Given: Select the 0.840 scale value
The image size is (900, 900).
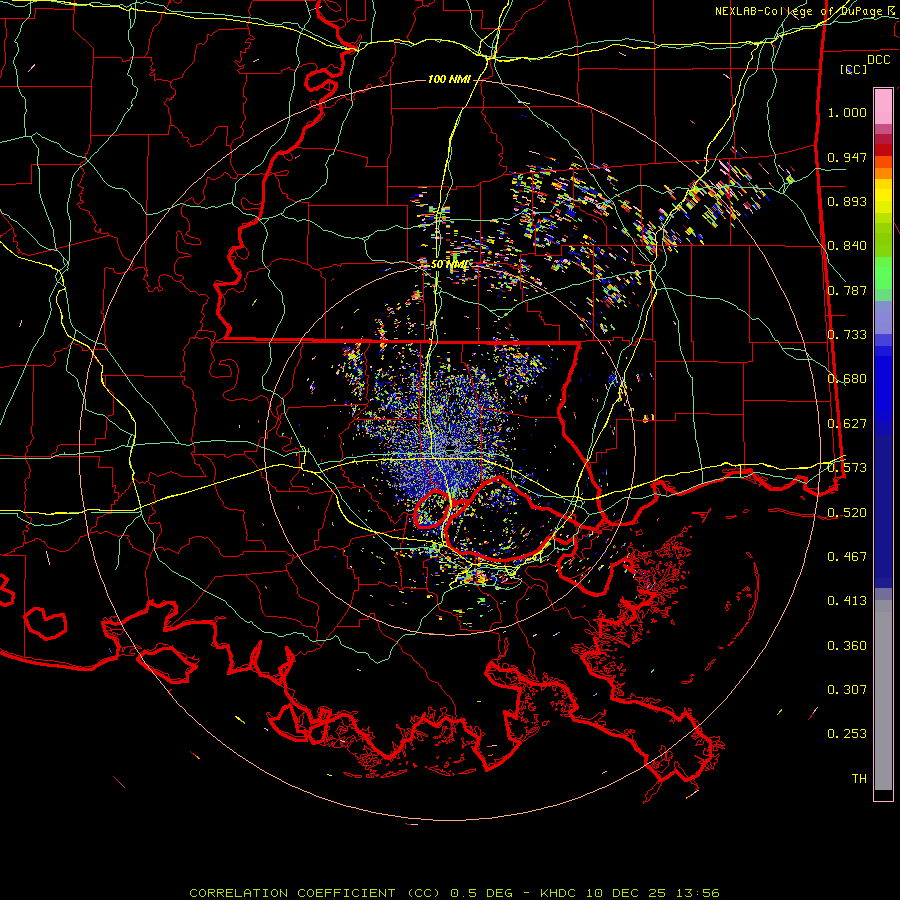Looking at the screenshot, I should (x=847, y=246).
